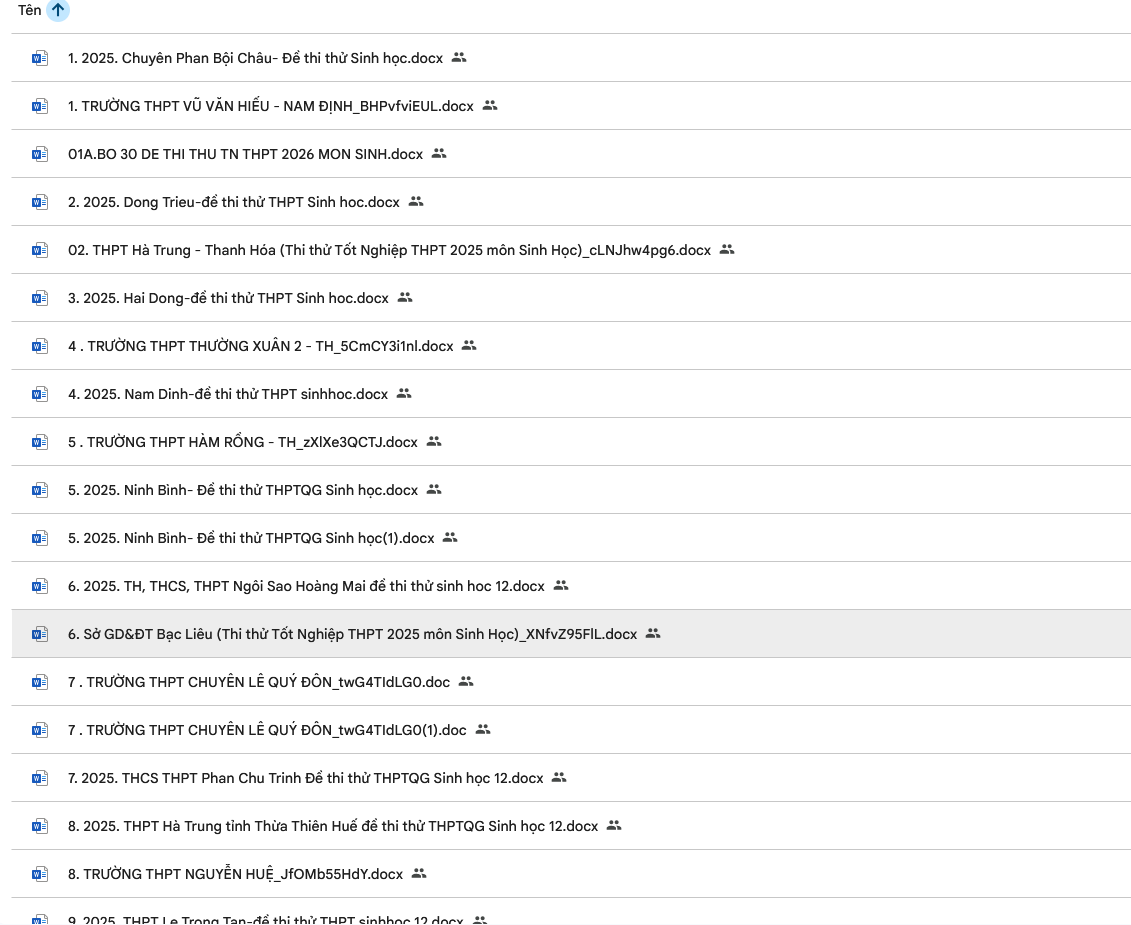1131x925 pixels.
Task: Select 4. 2025. Nam Dinh đề thi thử file
Action: [x=571, y=394]
